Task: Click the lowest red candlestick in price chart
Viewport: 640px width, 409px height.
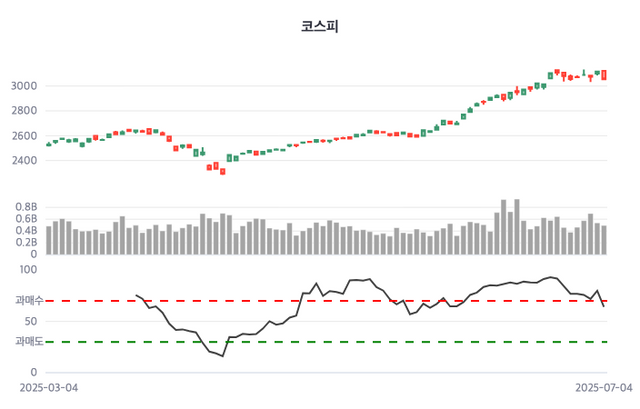Action: tap(223, 171)
